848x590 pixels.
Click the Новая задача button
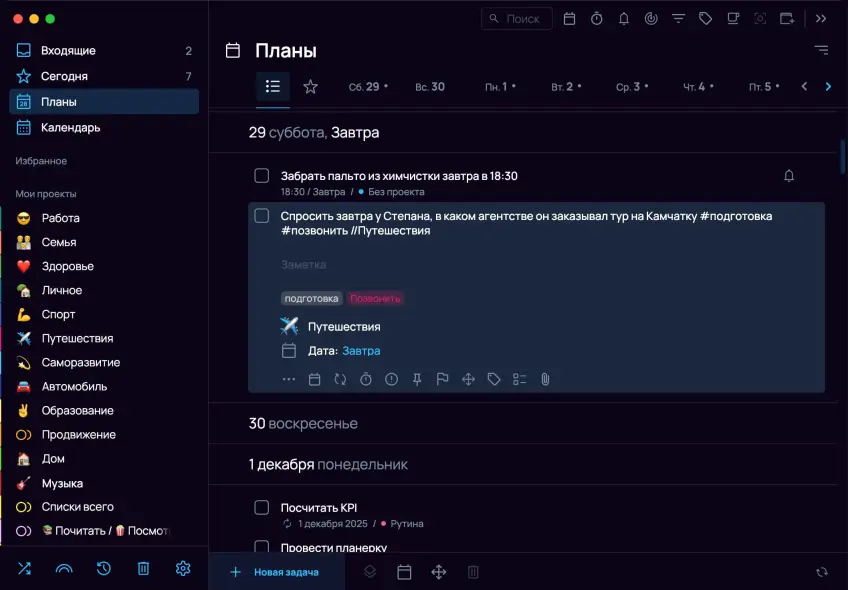(275, 572)
